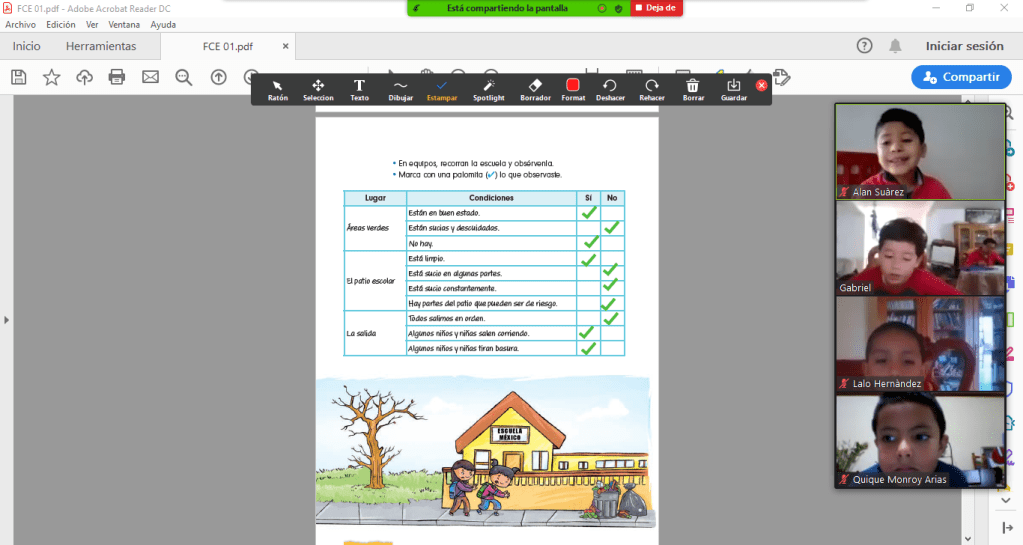The image size is (1023, 545).
Task: Toggle the Spotlight tool
Action: pyautogui.click(x=489, y=89)
